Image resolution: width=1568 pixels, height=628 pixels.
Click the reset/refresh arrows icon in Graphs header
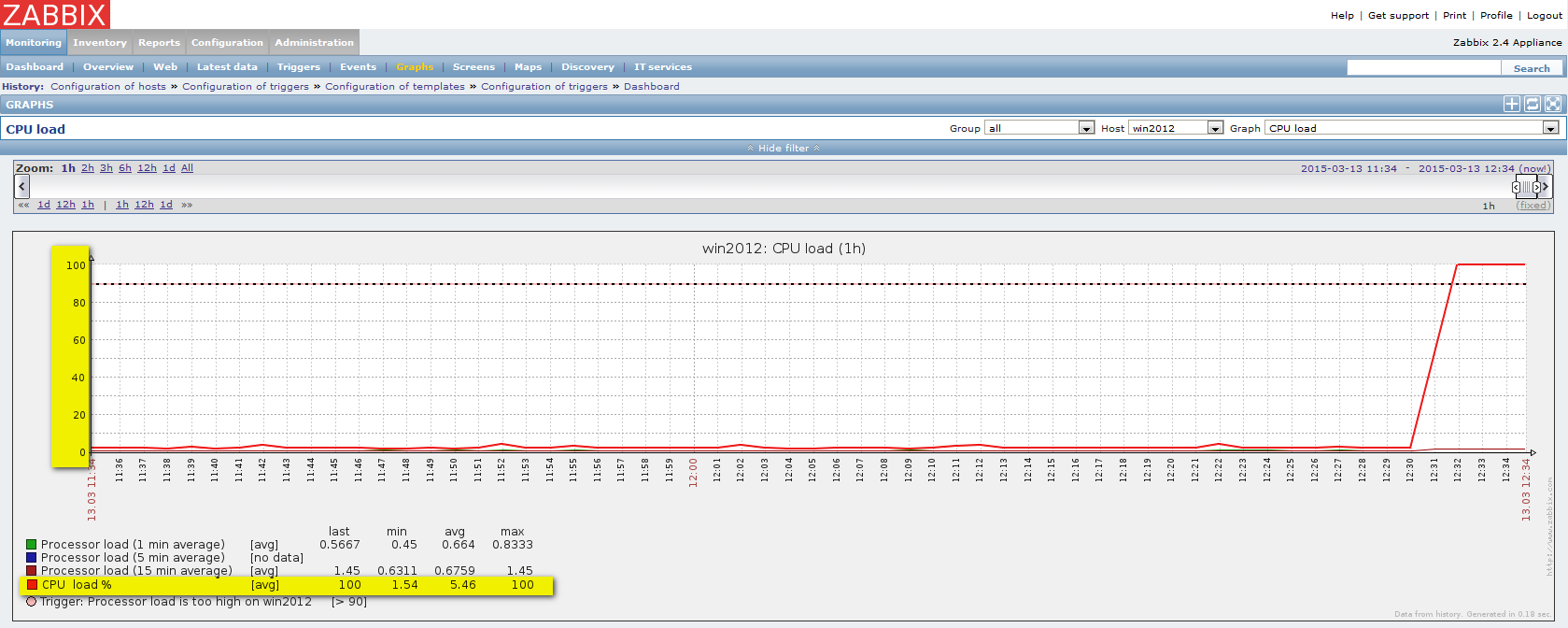[1532, 105]
